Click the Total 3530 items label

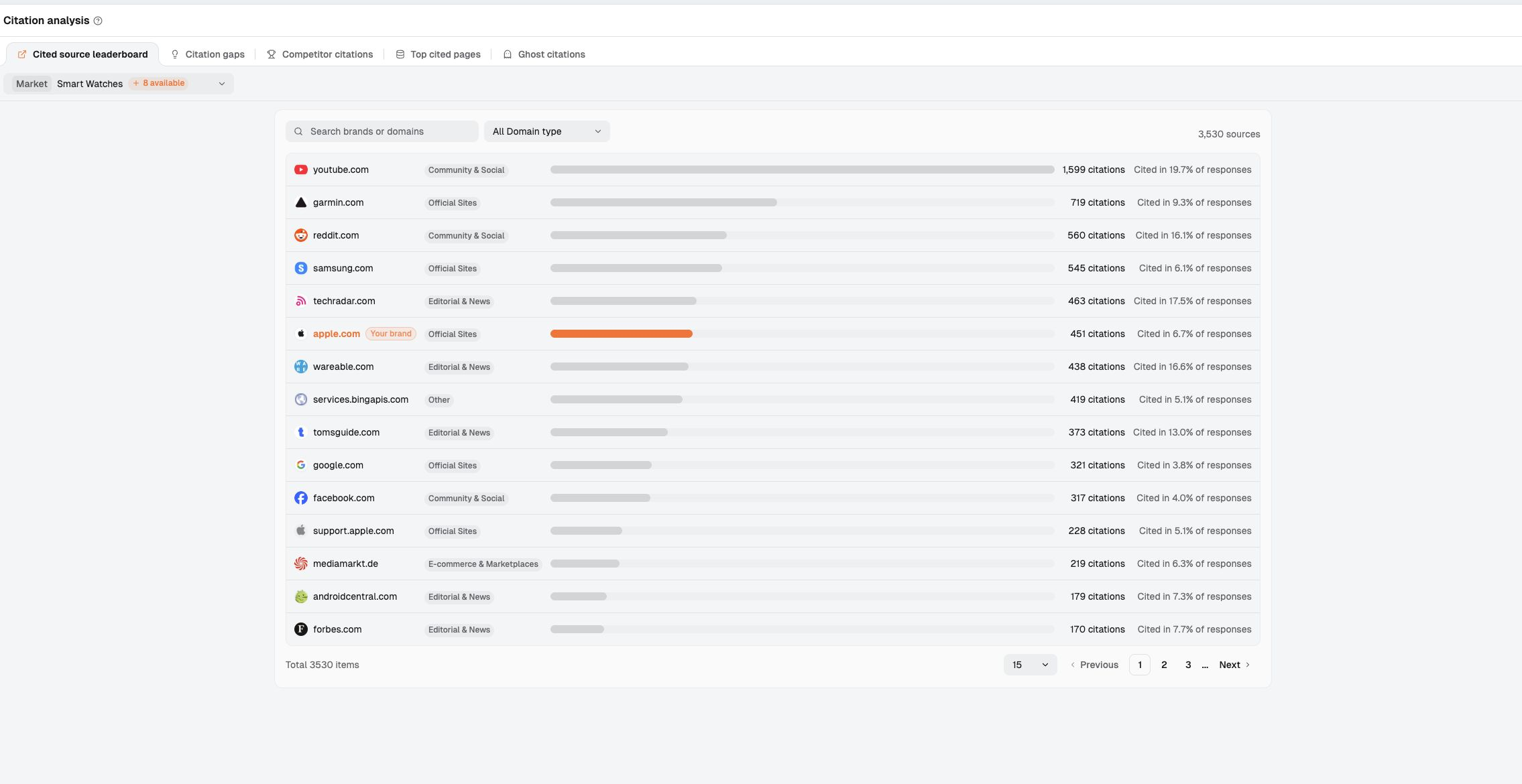[x=323, y=665]
